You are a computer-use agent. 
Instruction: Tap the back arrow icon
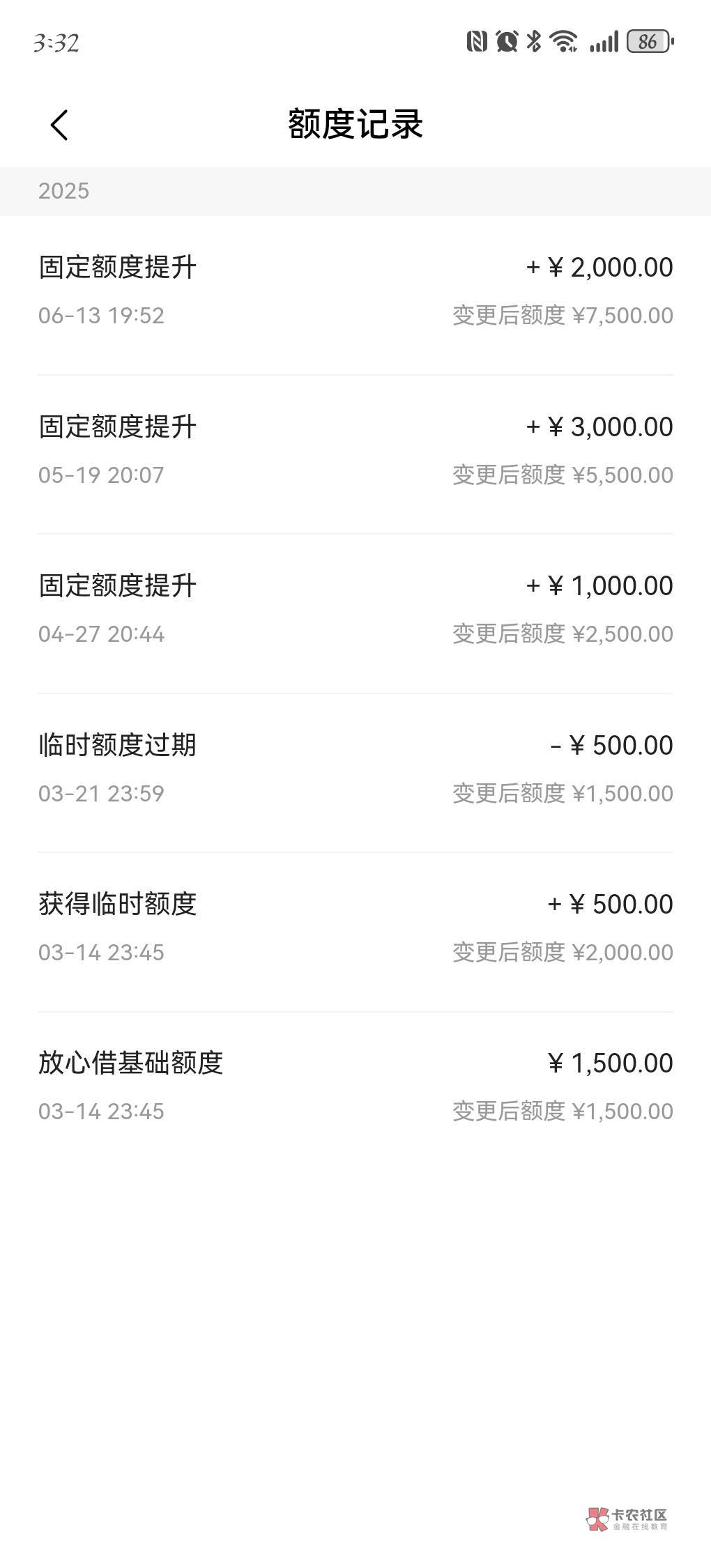coord(60,125)
